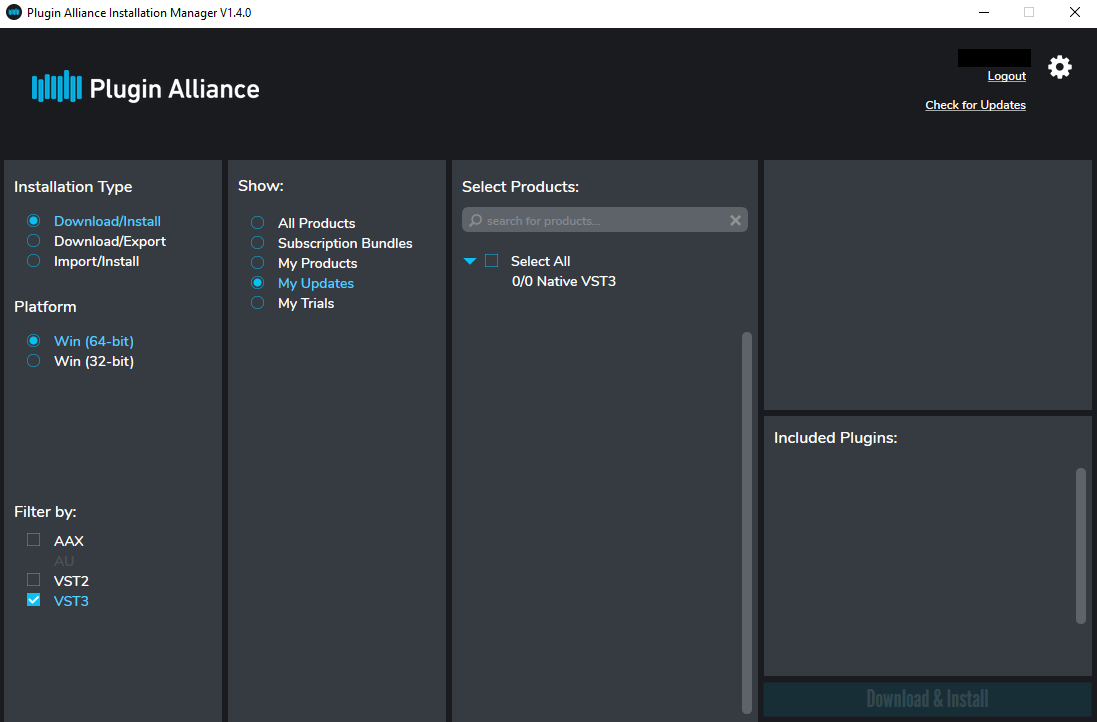This screenshot has width=1097, height=722.
Task: Click the Plugin Alliance logo
Action: click(x=145, y=88)
